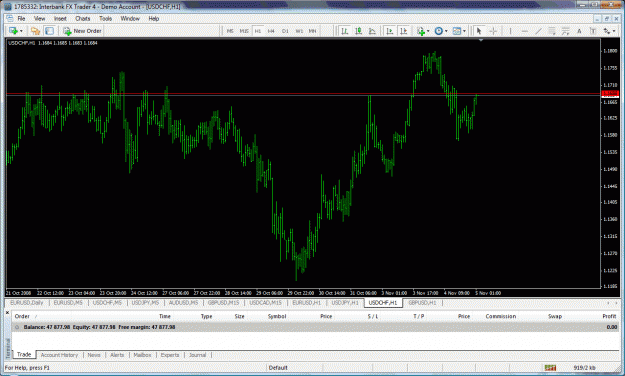The height and width of the screenshot is (376, 625).
Task: Open the Profiles folder icon
Action: point(35,31)
